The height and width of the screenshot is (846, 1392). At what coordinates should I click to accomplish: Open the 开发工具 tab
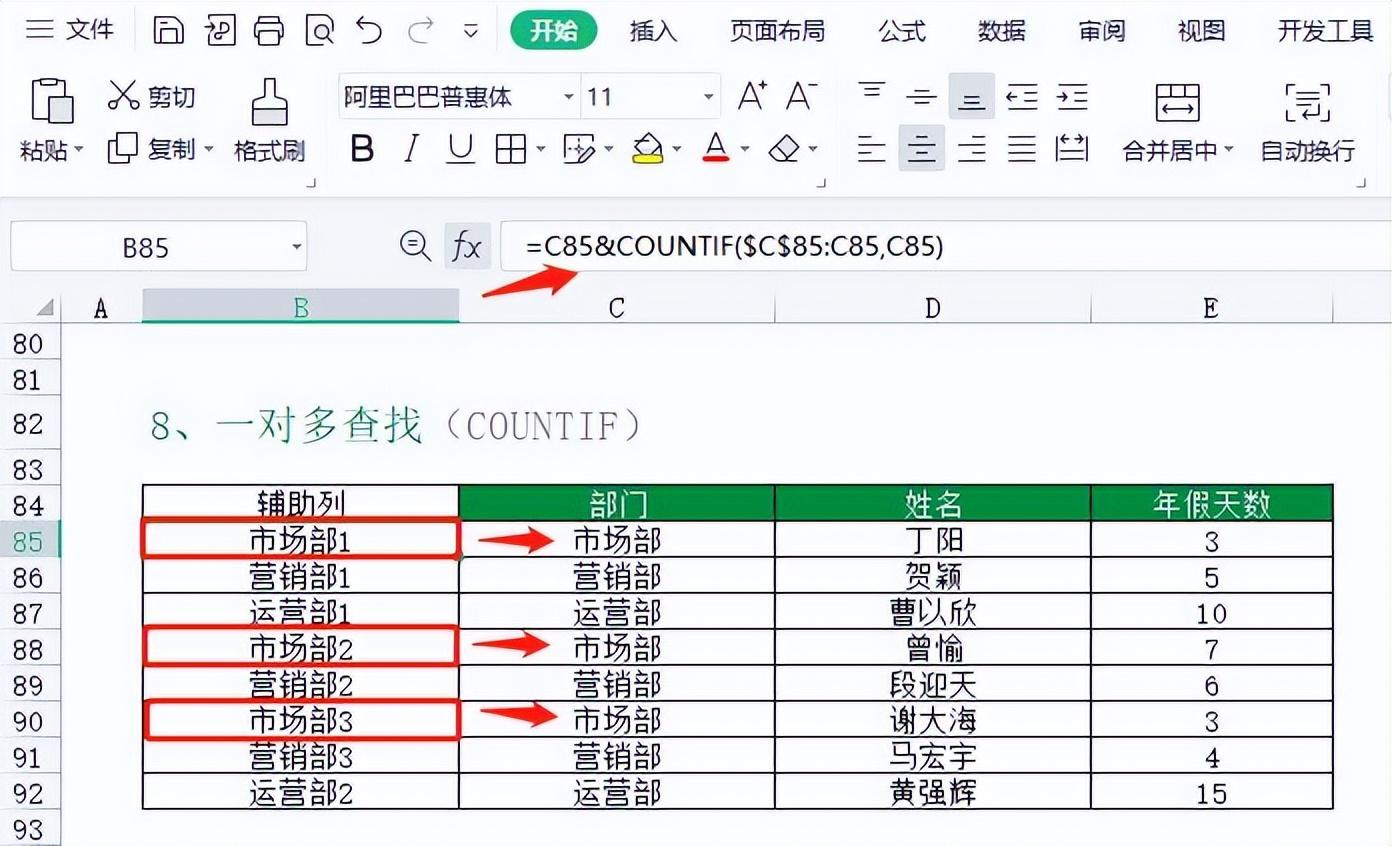pos(1326,31)
